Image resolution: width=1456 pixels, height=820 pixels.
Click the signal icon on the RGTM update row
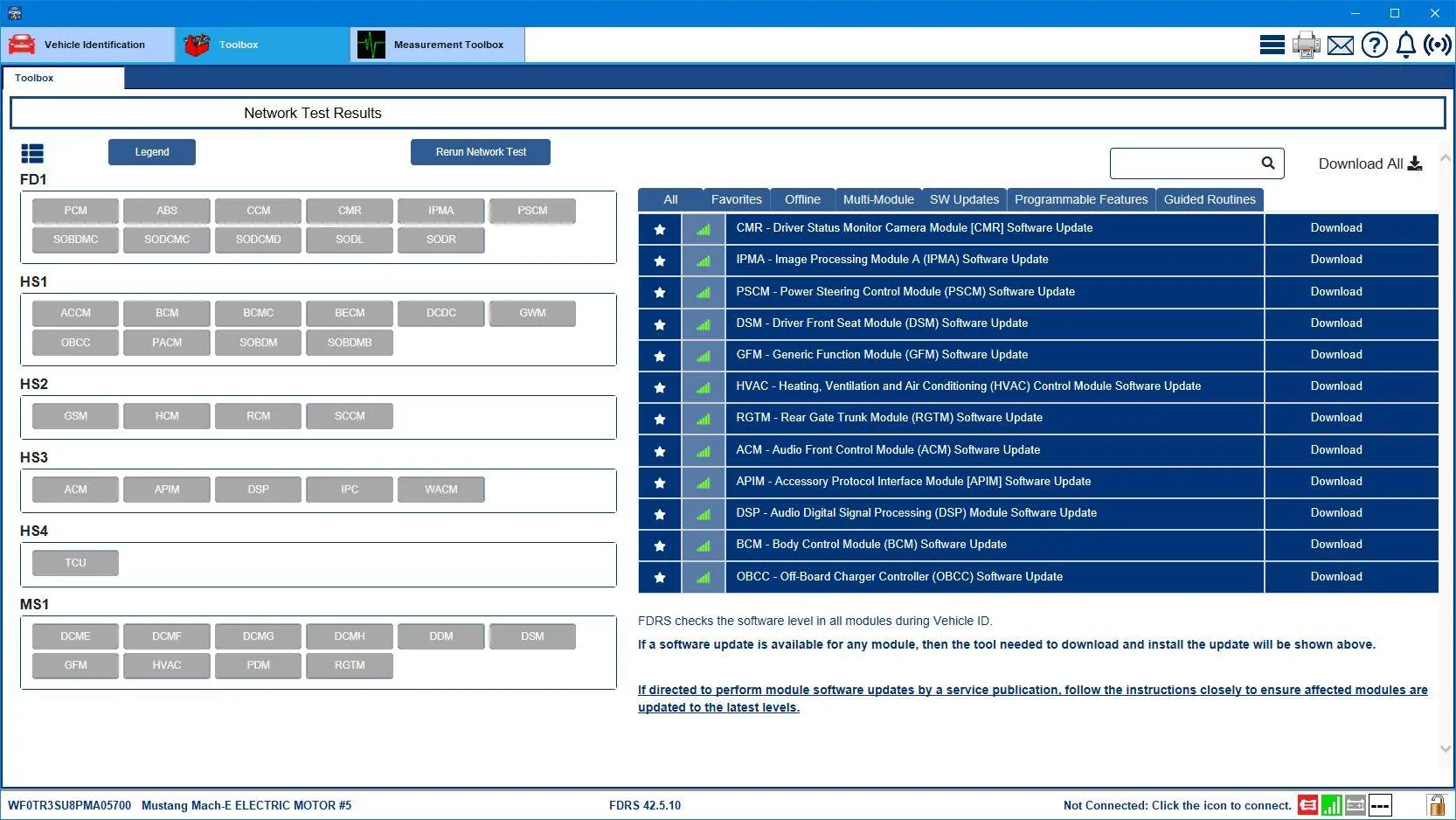coord(704,419)
